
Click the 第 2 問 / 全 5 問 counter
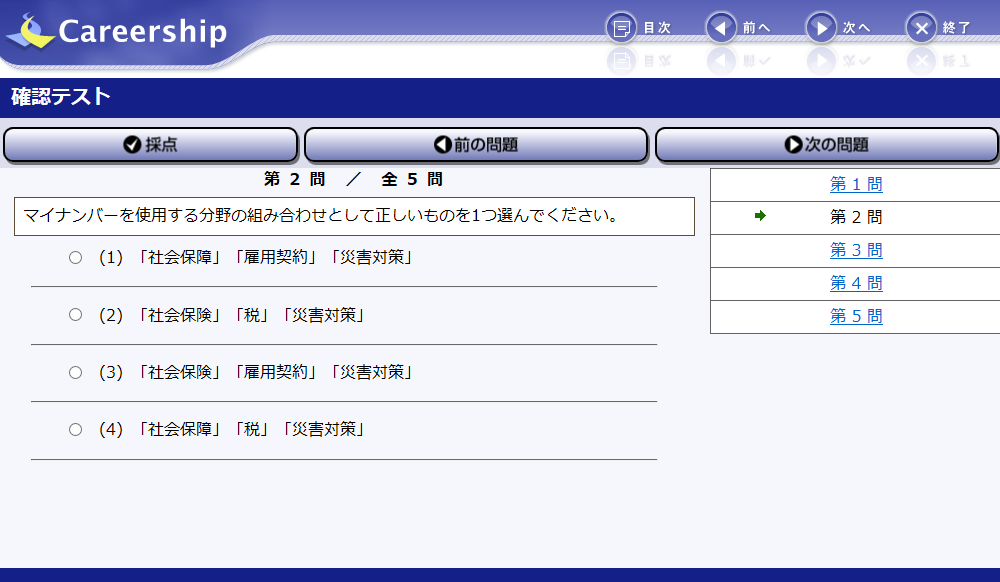coord(353,179)
